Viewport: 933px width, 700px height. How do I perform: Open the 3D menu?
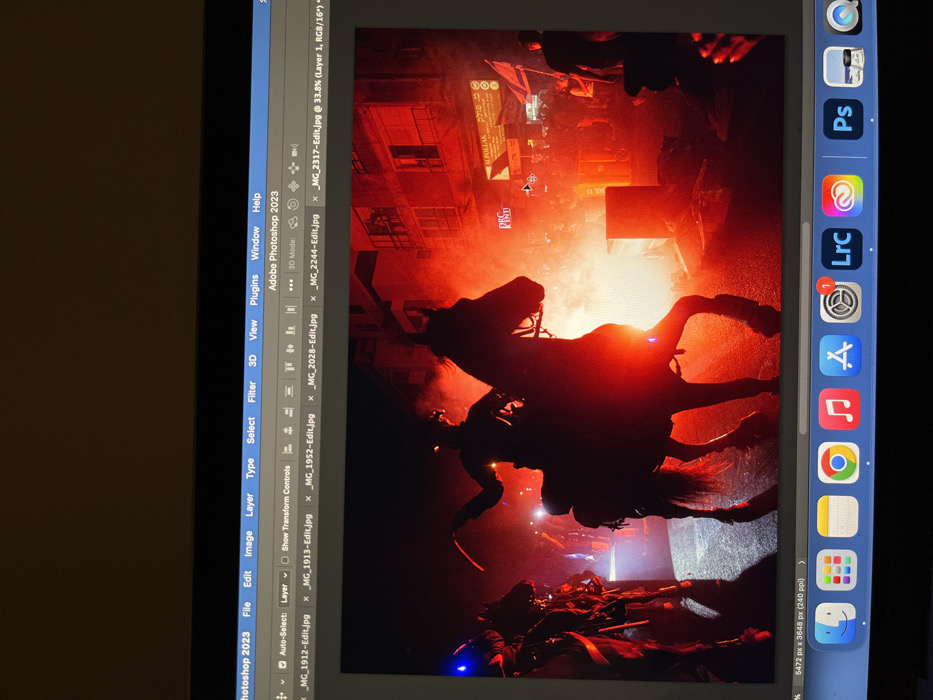point(252,360)
